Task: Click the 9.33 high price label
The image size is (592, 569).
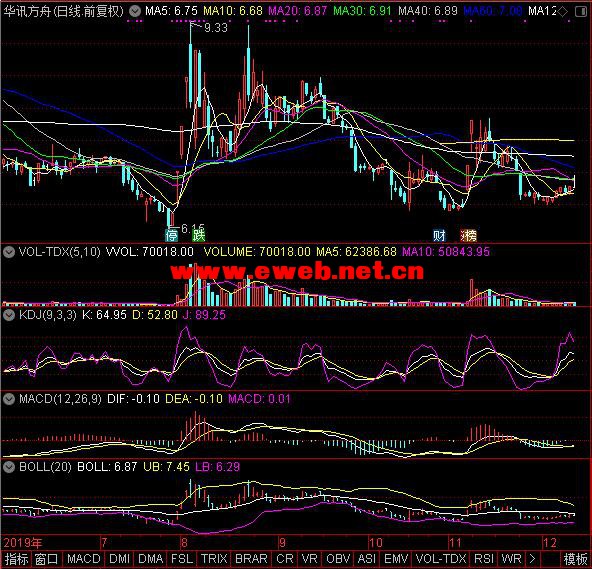Action: click(x=216, y=28)
